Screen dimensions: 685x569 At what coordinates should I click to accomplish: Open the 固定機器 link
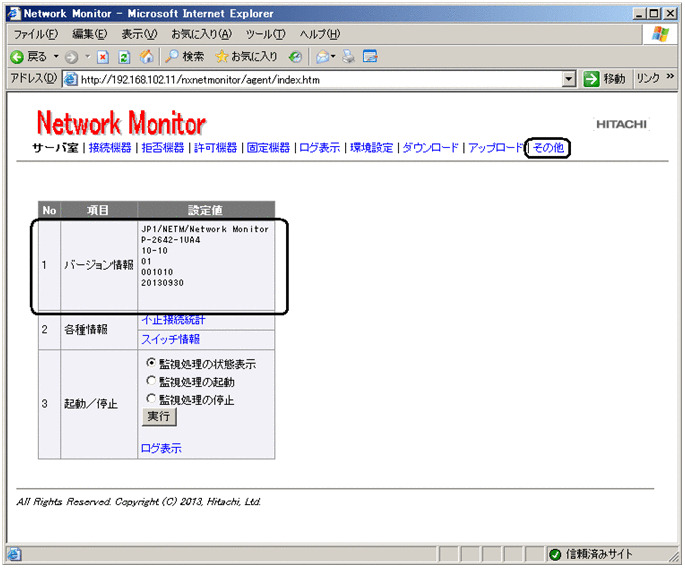pyautogui.click(x=268, y=148)
